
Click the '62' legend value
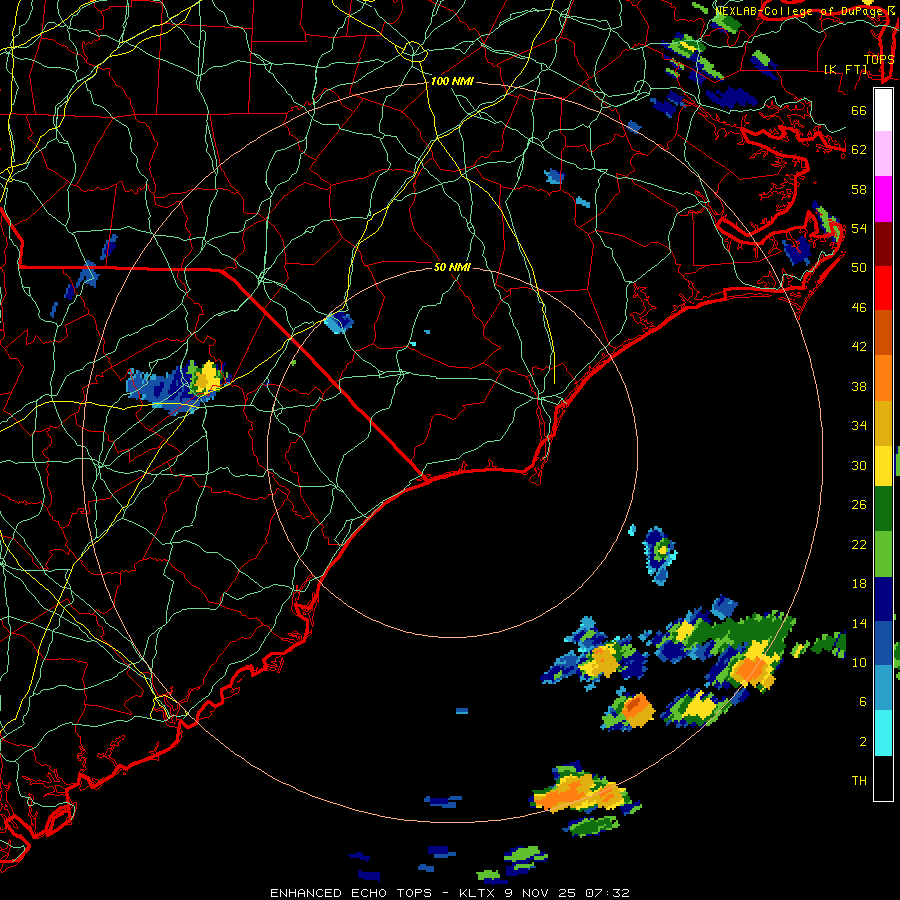pos(859,149)
